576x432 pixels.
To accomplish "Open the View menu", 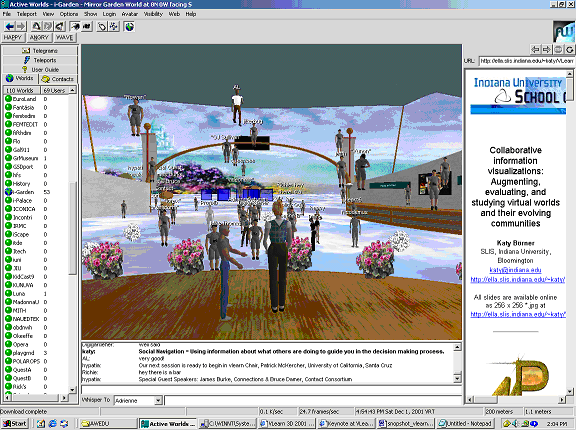I will click(x=48, y=14).
